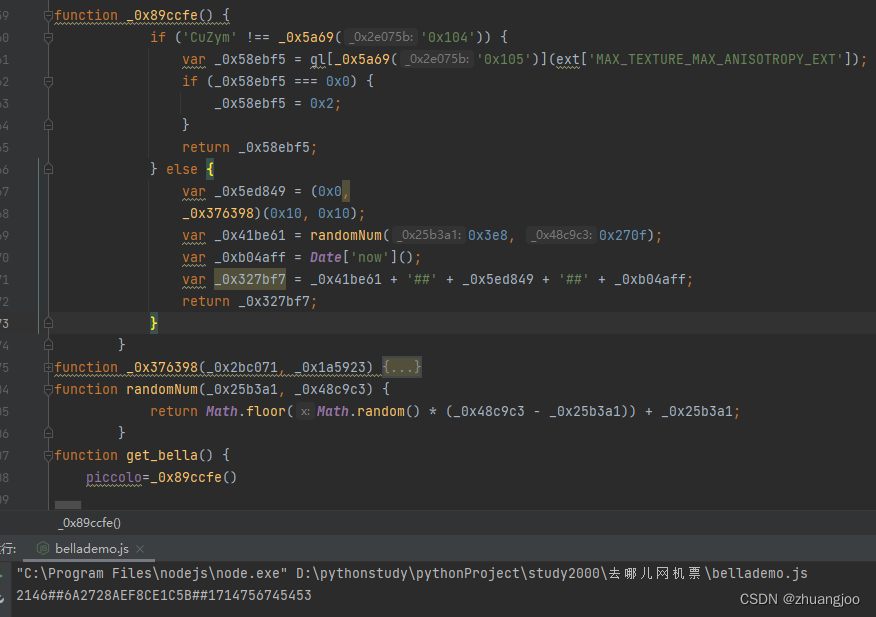This screenshot has height=617, width=876.
Task: Click return _0x58ebf5 statement
Action: tap(250, 148)
